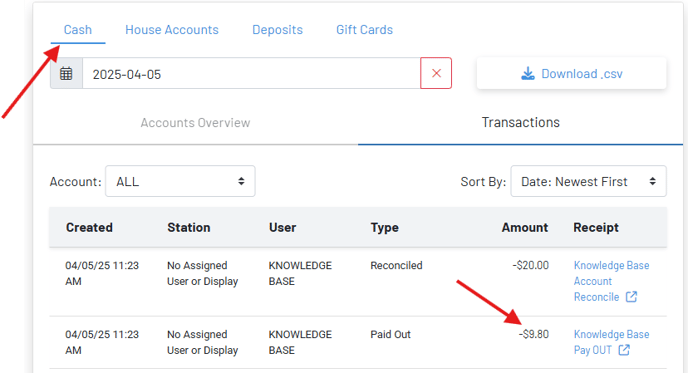The image size is (688, 373).
Task: Click the Created column header
Action: [x=89, y=227]
